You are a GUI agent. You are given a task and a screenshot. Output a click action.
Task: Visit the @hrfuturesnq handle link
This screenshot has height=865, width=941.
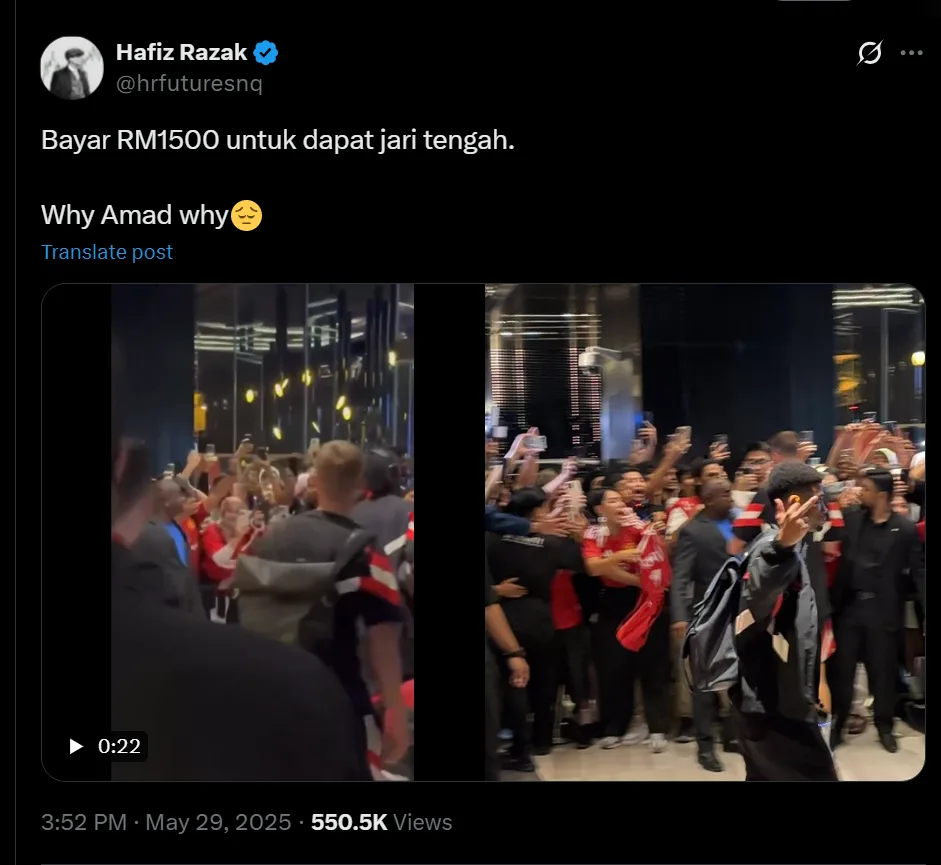189,84
